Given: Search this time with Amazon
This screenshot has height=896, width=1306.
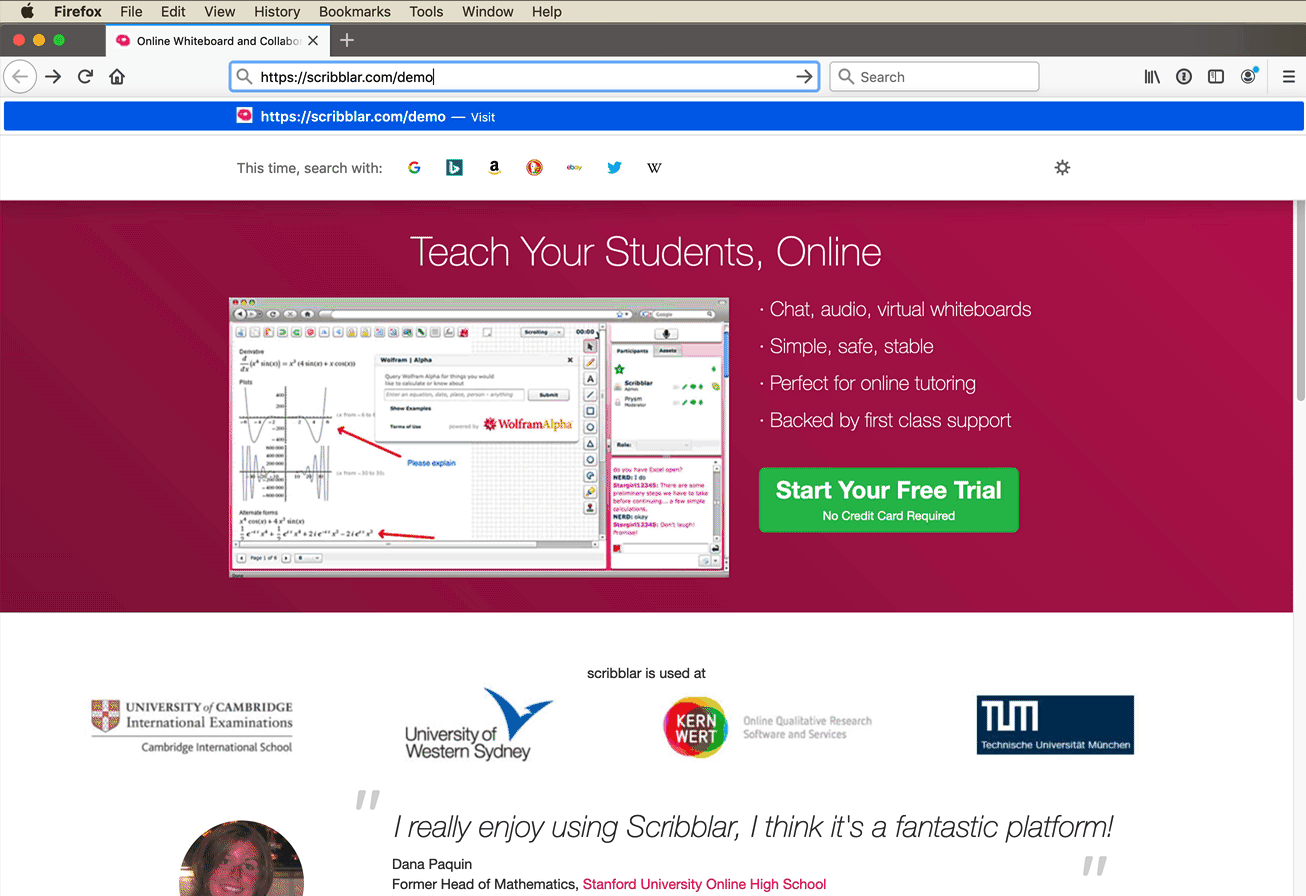Looking at the screenshot, I should (494, 168).
